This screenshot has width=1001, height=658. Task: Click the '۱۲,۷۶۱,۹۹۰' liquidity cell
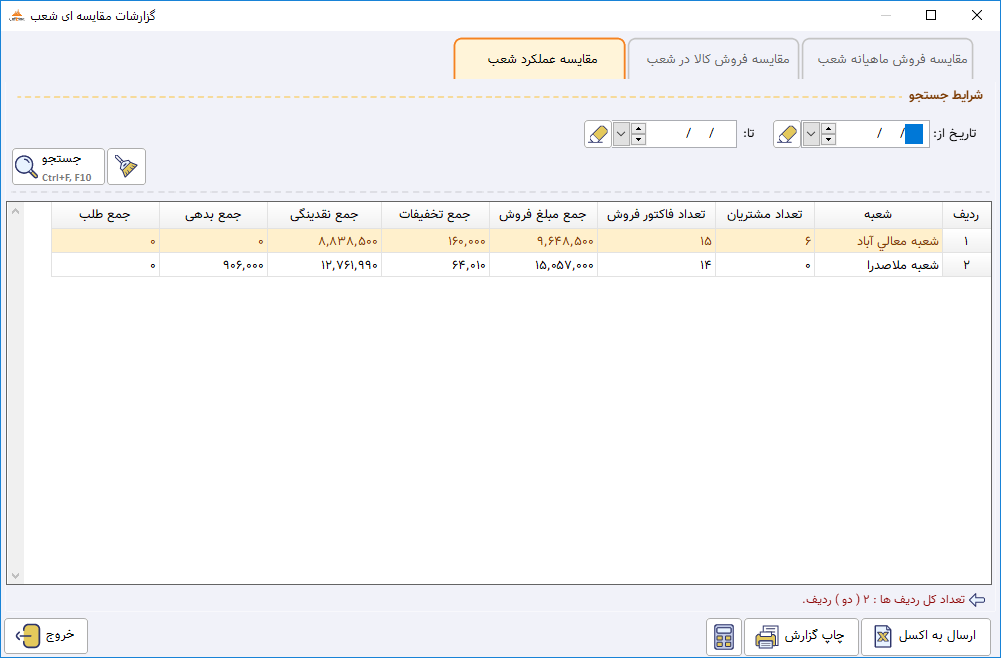(324, 265)
